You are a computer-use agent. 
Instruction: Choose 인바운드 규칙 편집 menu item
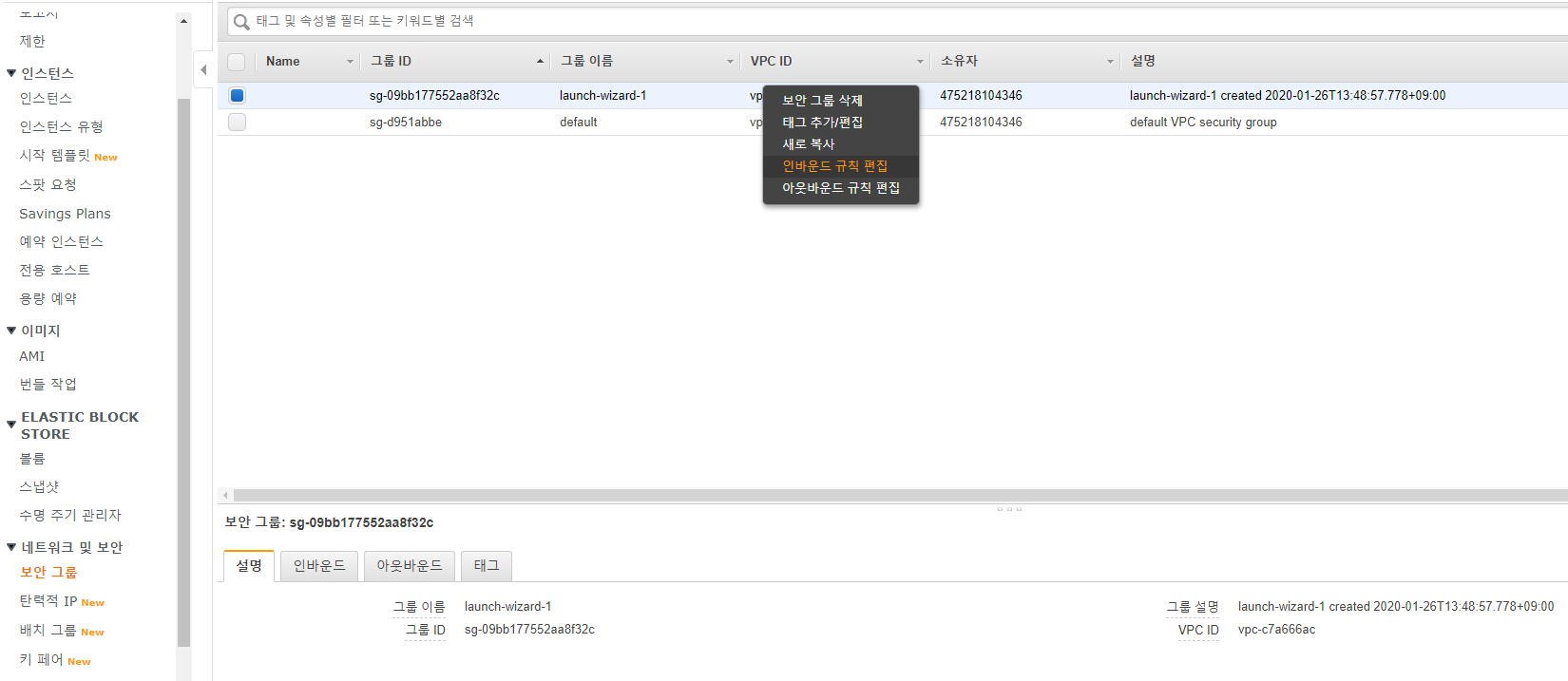click(841, 166)
